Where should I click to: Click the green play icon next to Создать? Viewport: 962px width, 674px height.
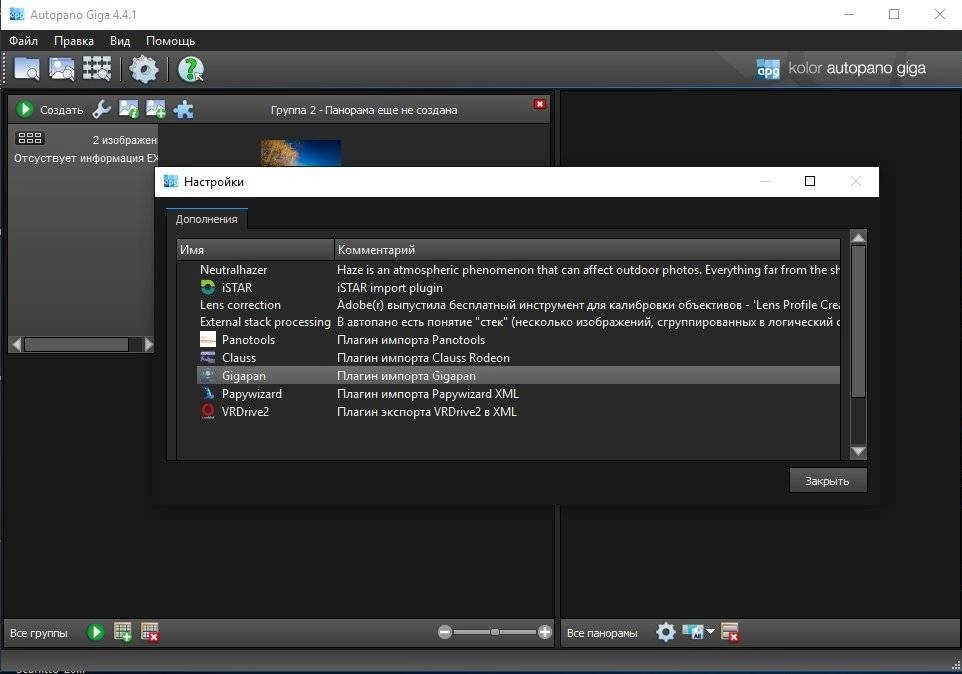[25, 109]
